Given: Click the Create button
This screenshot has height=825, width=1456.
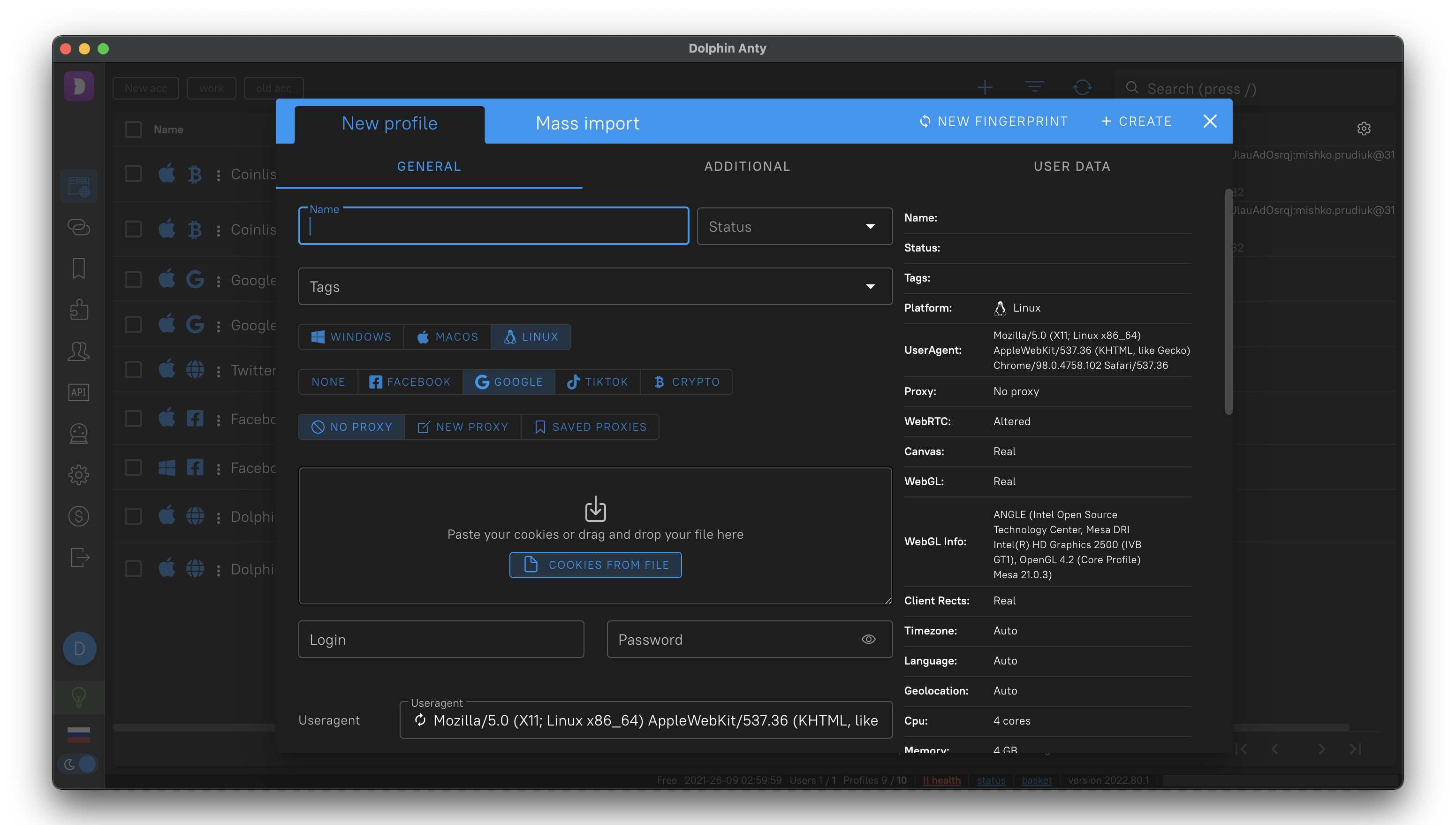Looking at the screenshot, I should [1136, 121].
